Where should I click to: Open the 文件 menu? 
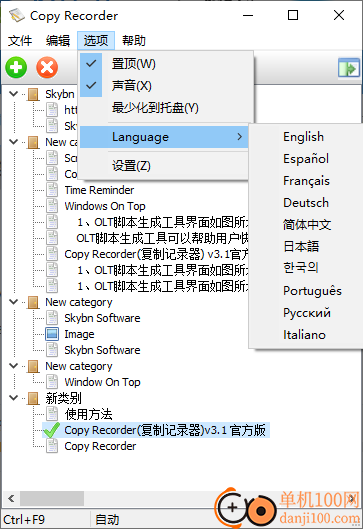tap(20, 40)
